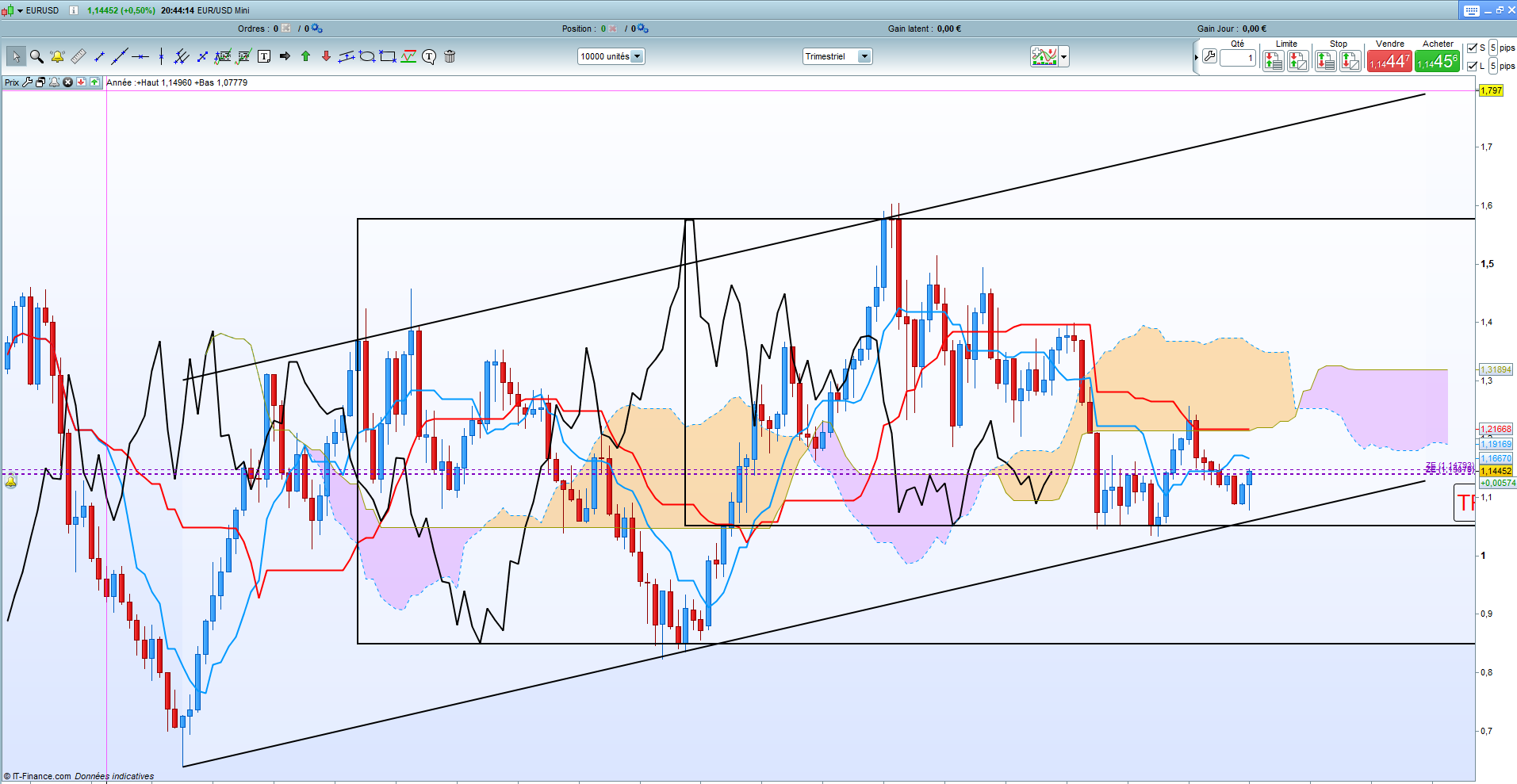Toggle the L limit checkbox

pyautogui.click(x=1472, y=66)
